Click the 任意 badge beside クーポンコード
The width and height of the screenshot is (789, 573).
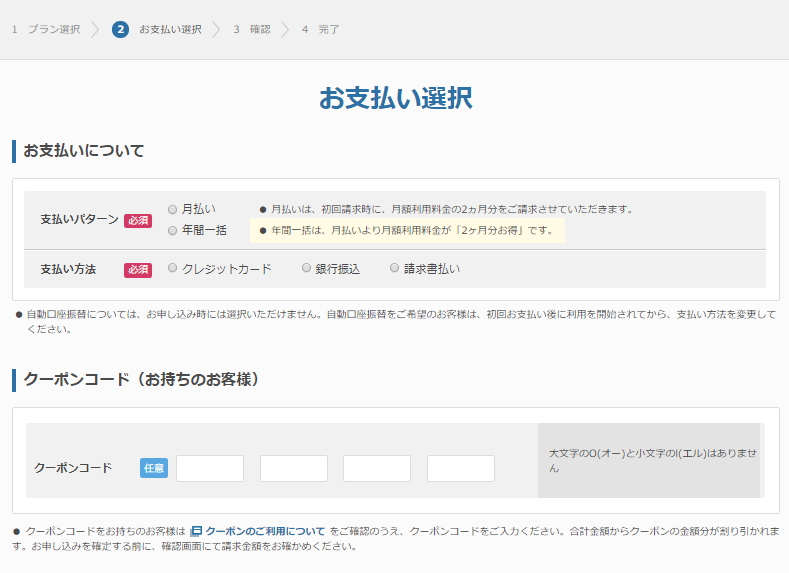(x=154, y=468)
